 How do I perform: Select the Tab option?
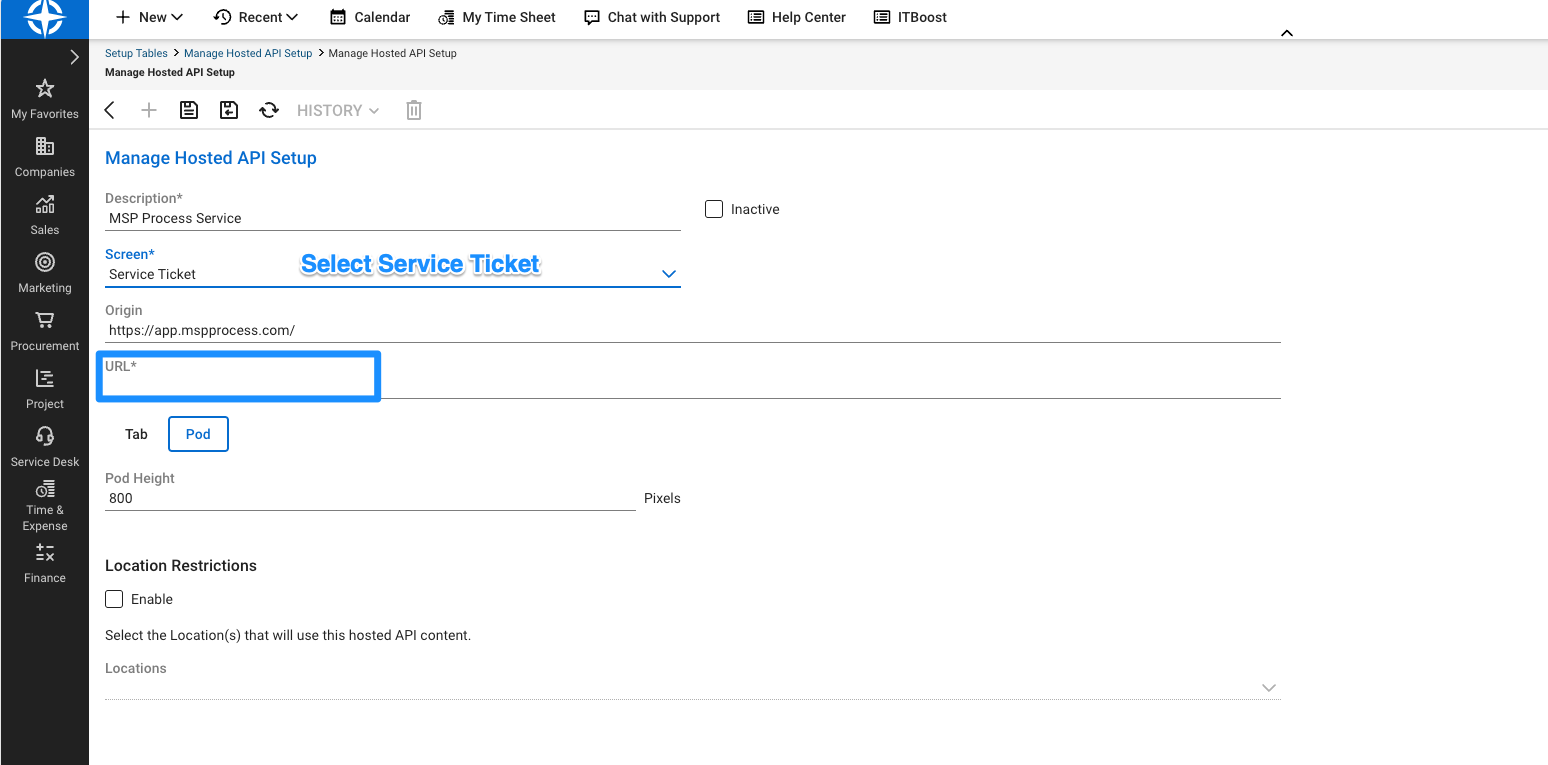pos(136,434)
